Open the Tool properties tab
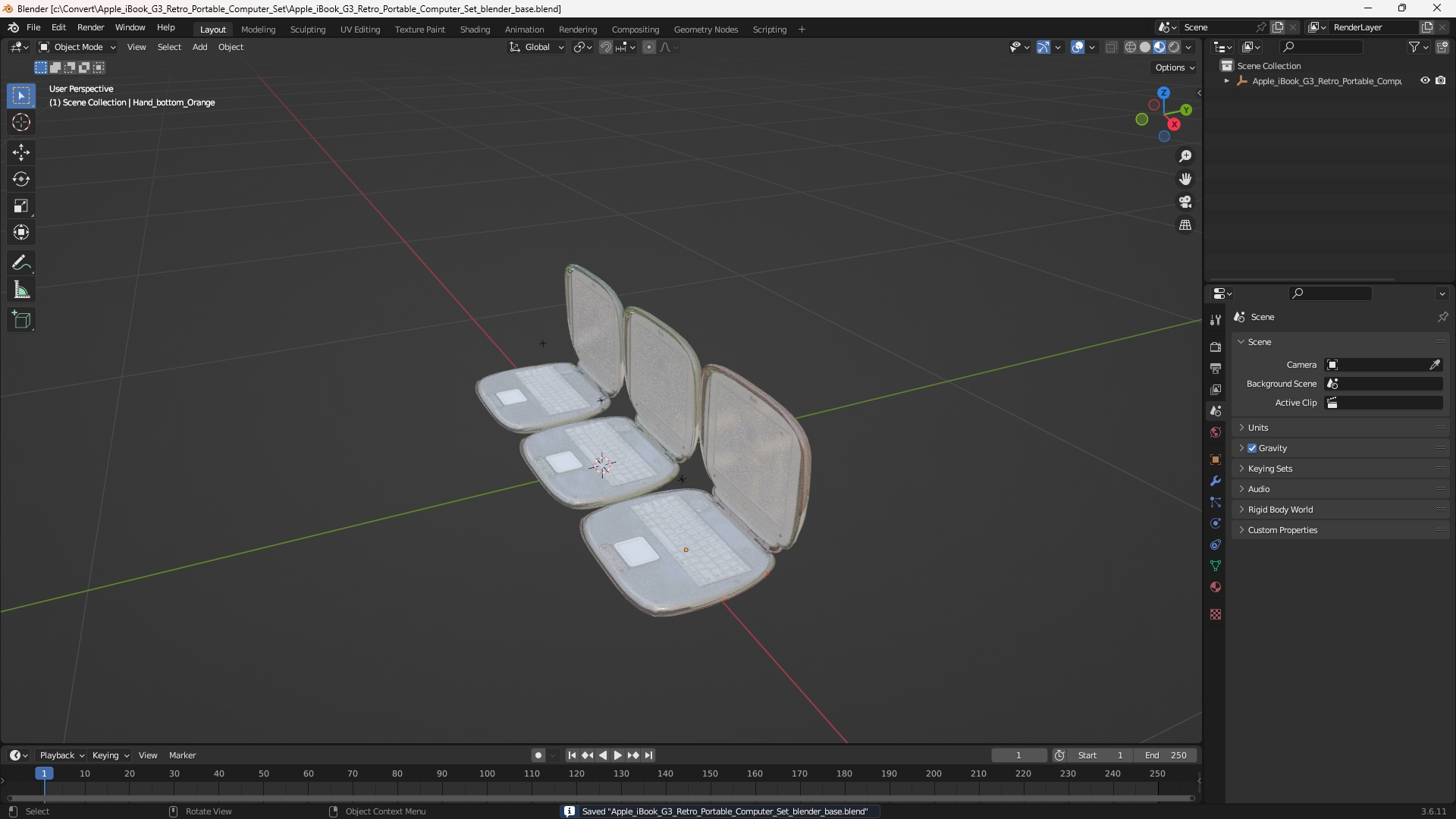 (1216, 320)
